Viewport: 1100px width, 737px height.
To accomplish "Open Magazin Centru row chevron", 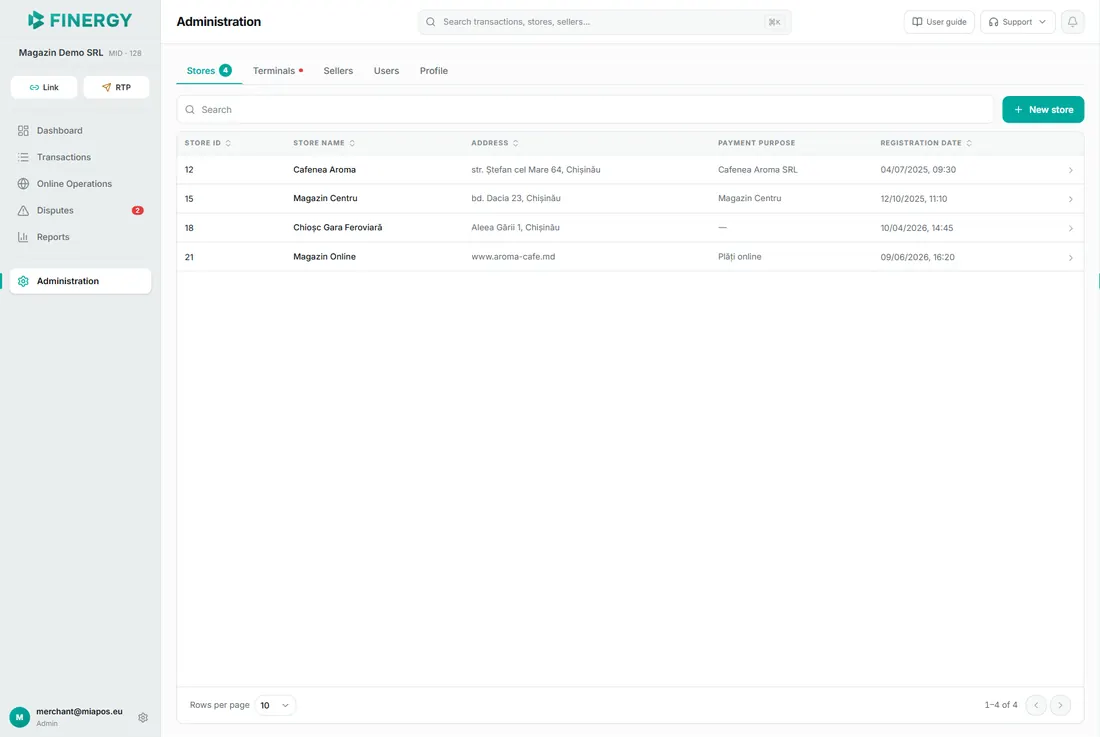I will [x=1071, y=199].
